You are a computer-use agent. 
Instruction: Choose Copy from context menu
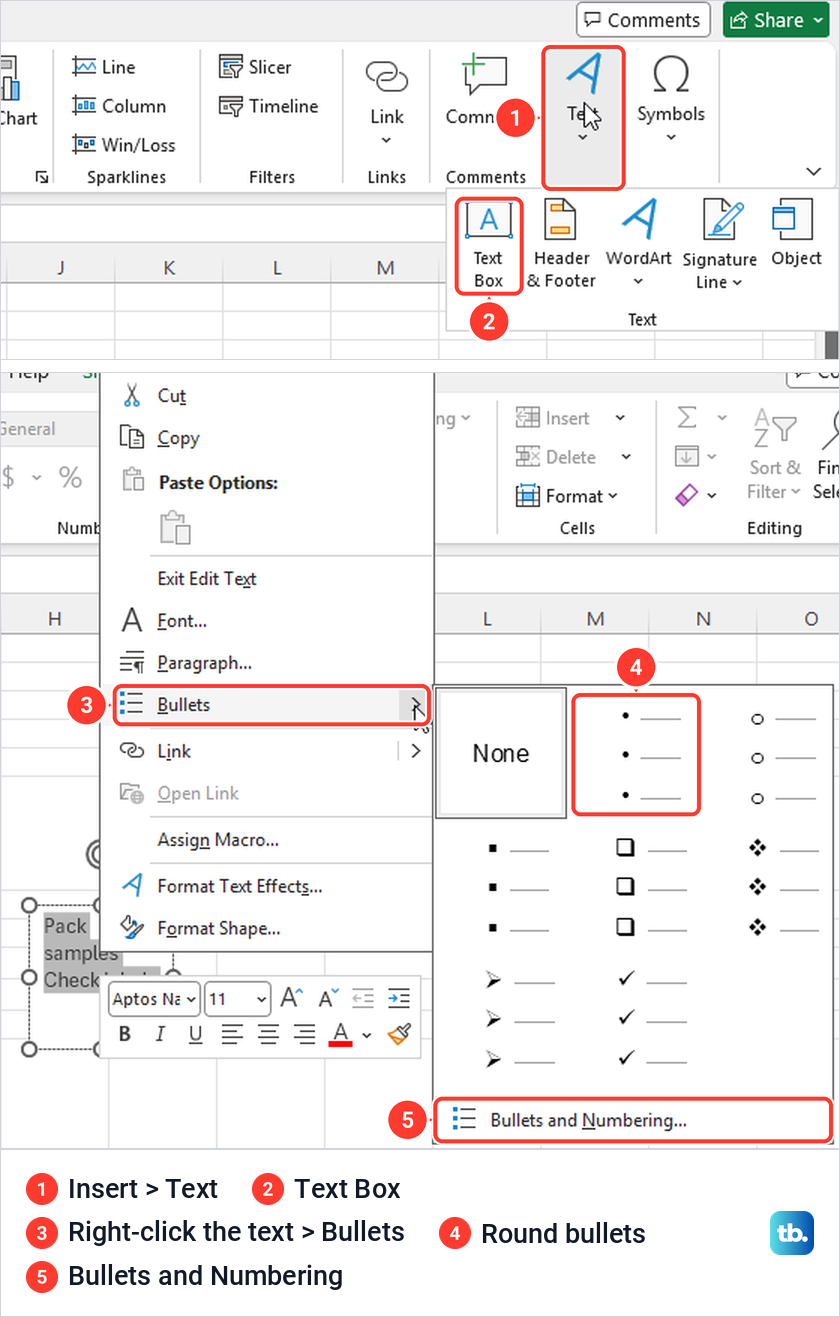point(267,438)
